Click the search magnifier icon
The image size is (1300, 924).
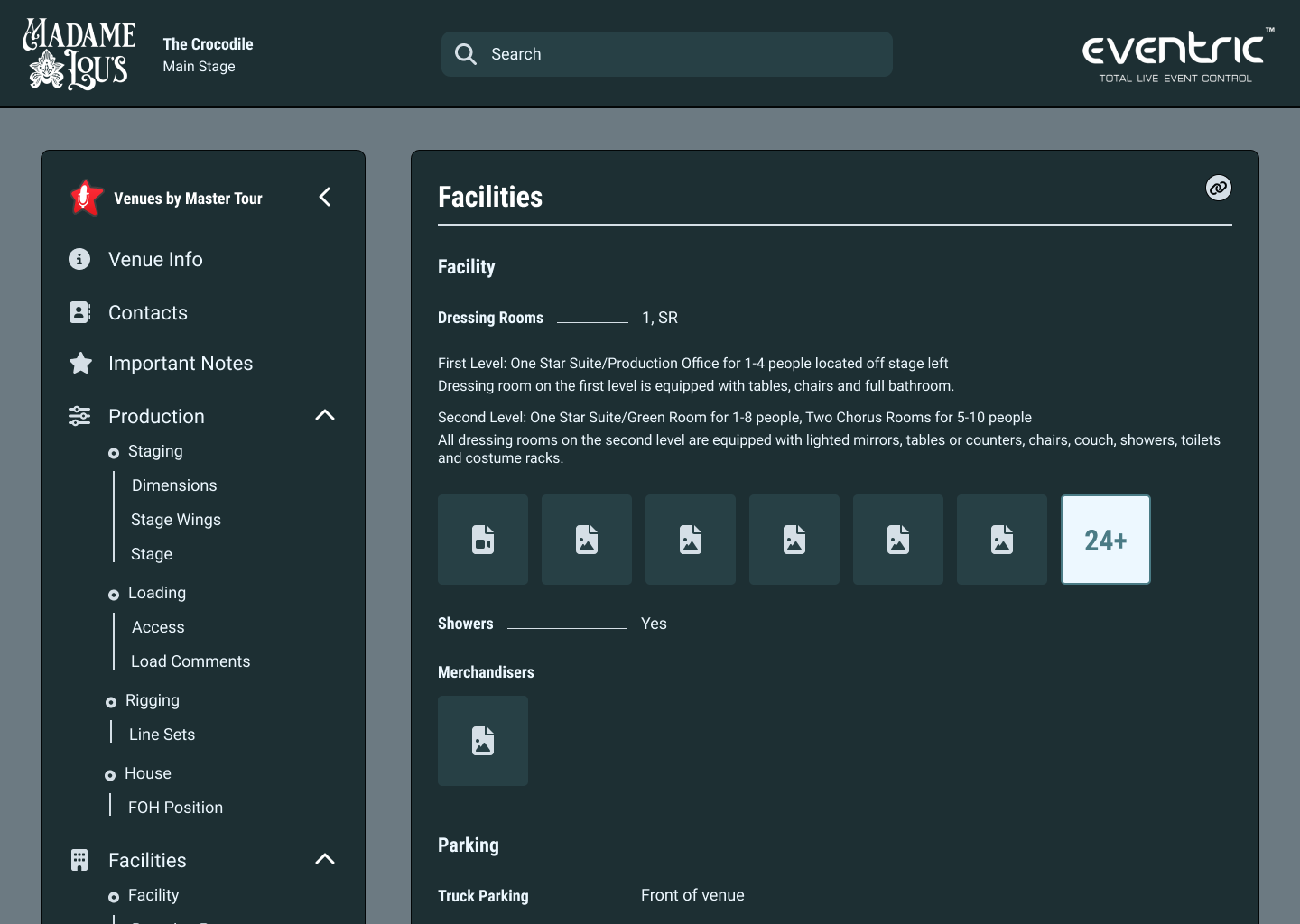[466, 54]
